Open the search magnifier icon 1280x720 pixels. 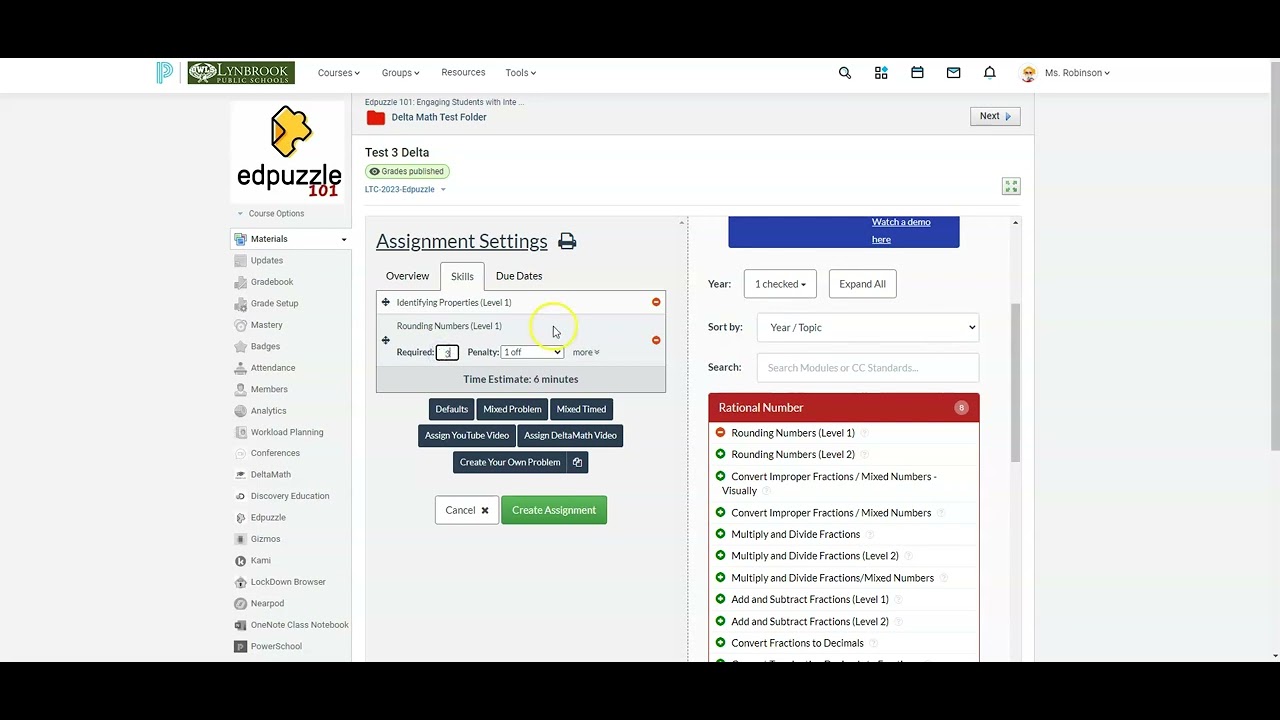[x=845, y=73]
